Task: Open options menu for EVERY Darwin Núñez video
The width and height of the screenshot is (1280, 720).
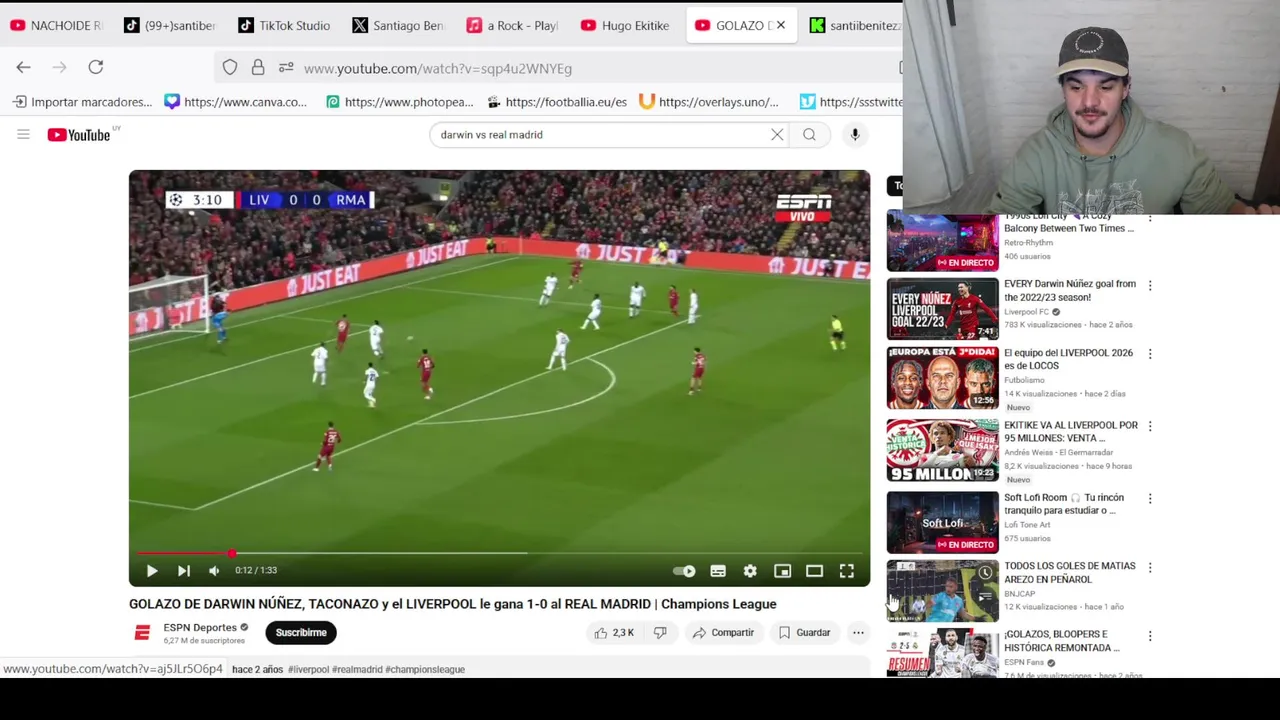Action: click(1150, 285)
